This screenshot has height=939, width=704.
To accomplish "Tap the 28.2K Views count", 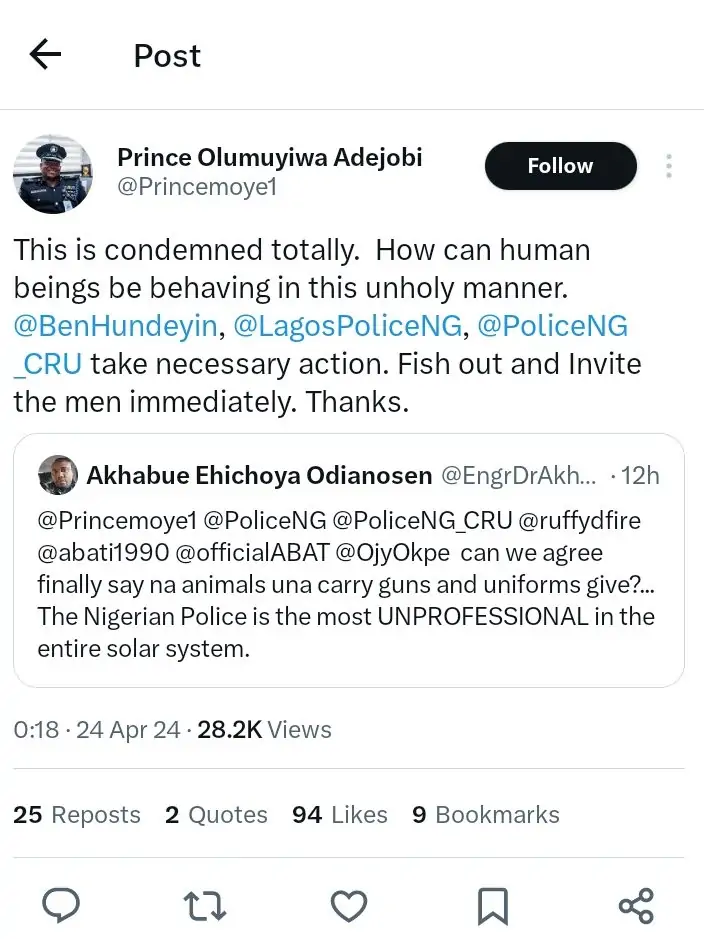I will pyautogui.click(x=264, y=730).
